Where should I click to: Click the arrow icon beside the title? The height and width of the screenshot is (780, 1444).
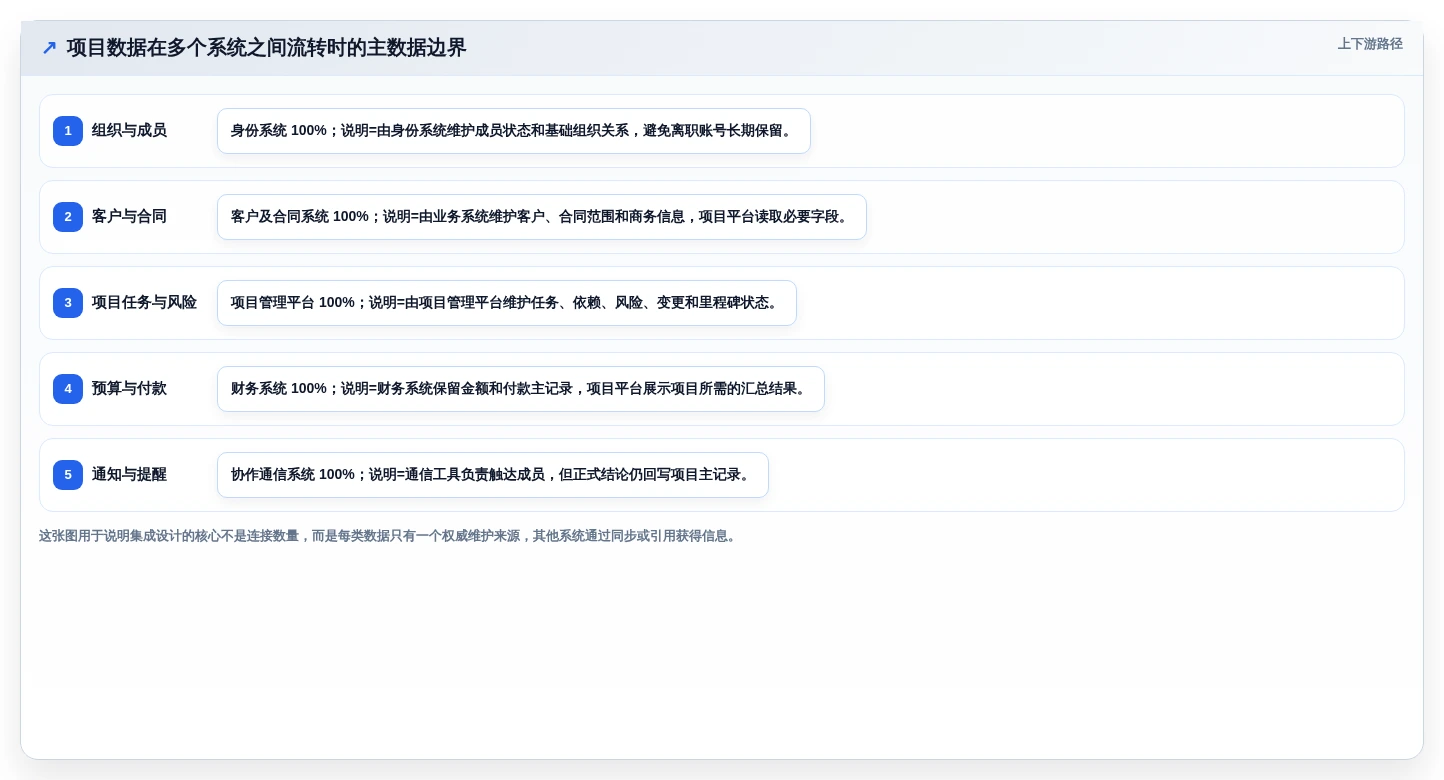[x=49, y=48]
